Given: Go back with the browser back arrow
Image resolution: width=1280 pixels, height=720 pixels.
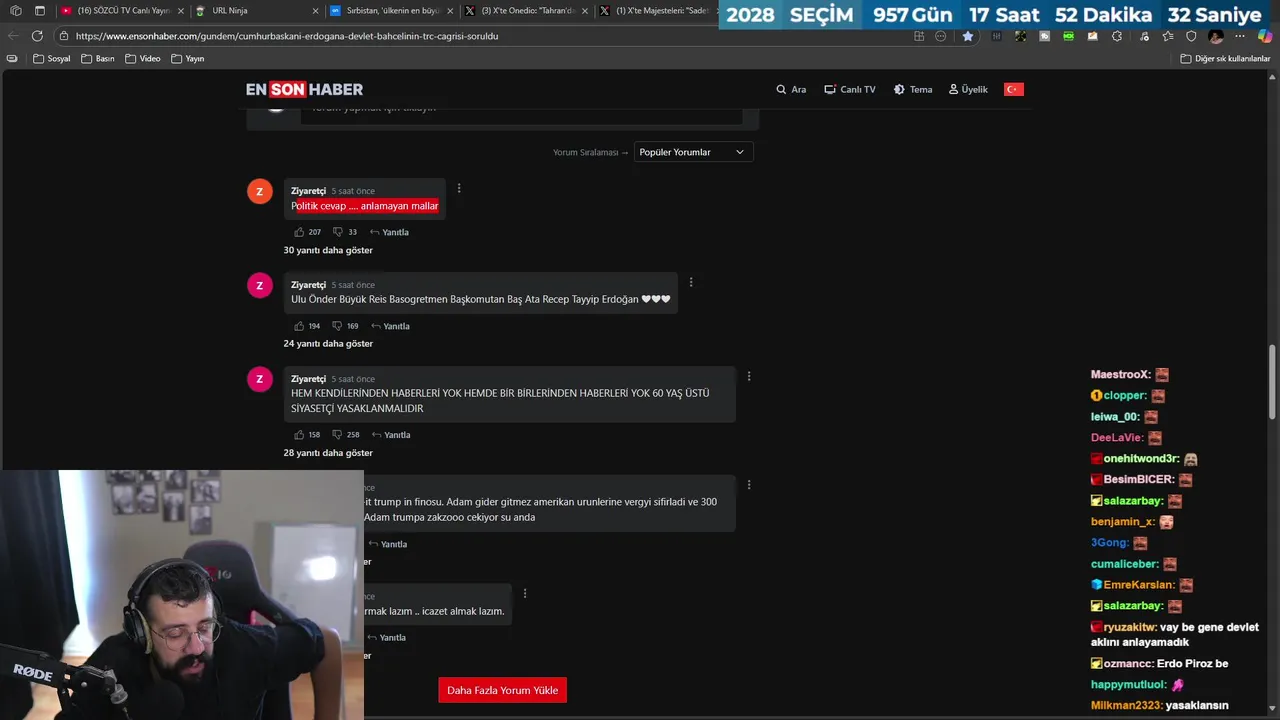Looking at the screenshot, I should click(x=13, y=36).
